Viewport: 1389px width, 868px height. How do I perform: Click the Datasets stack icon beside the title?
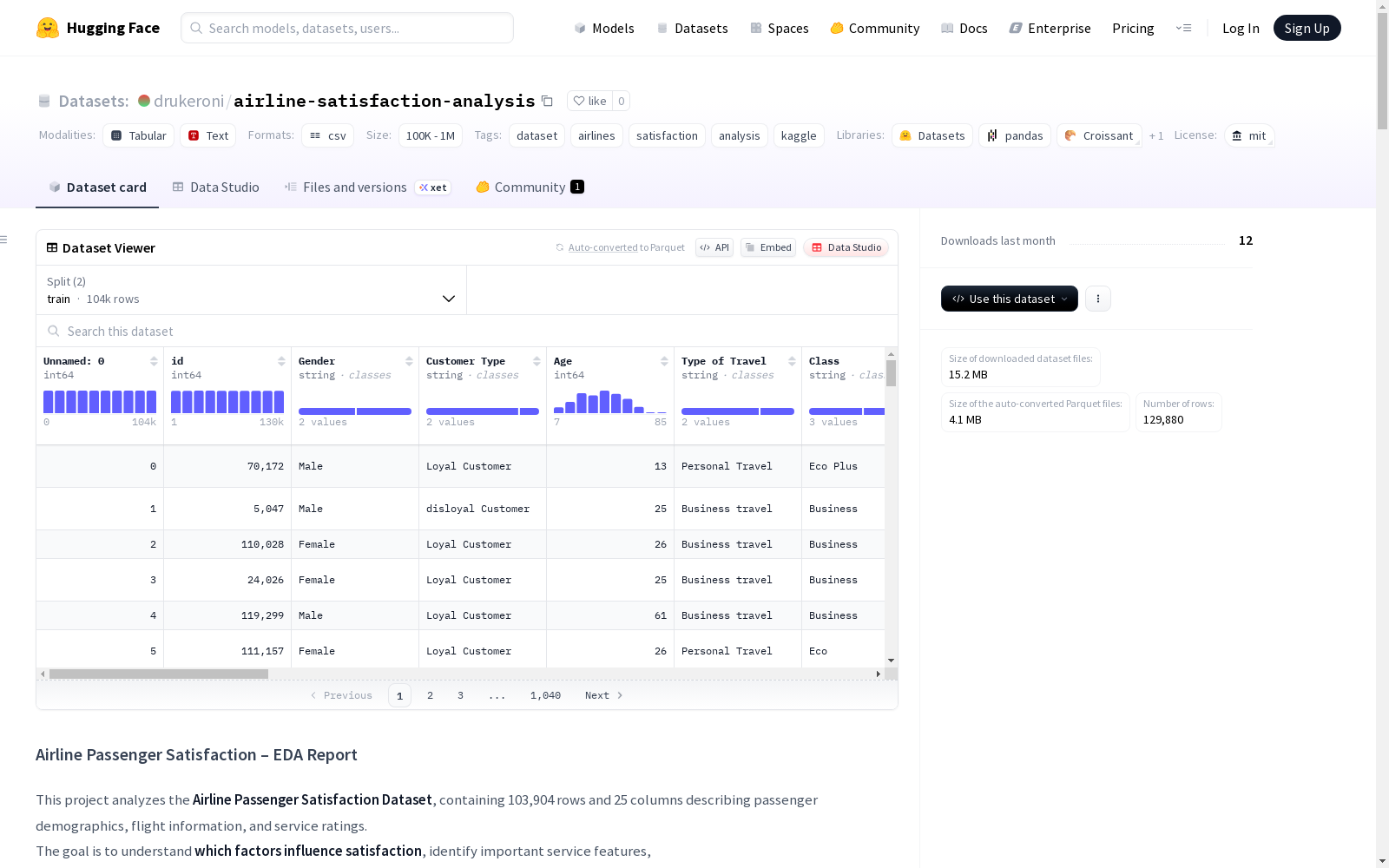coord(44,101)
